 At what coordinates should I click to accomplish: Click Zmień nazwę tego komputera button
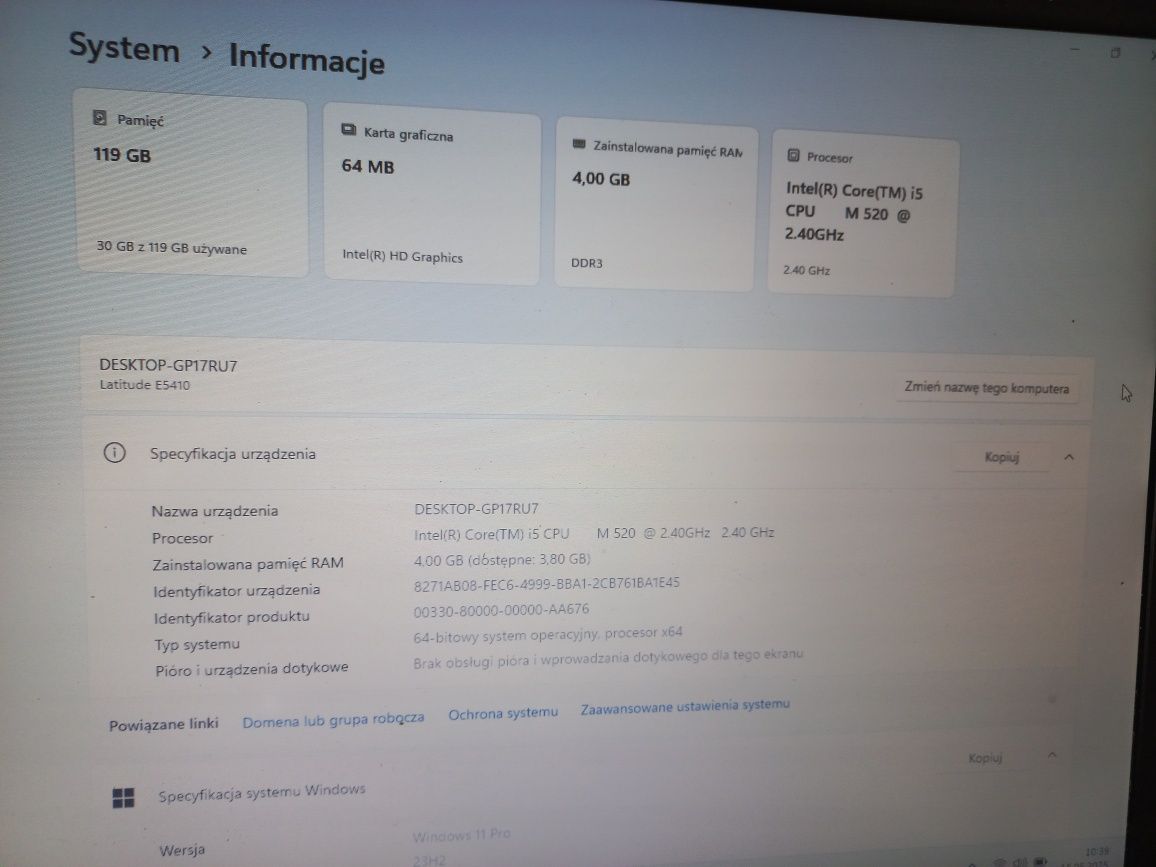(x=986, y=388)
